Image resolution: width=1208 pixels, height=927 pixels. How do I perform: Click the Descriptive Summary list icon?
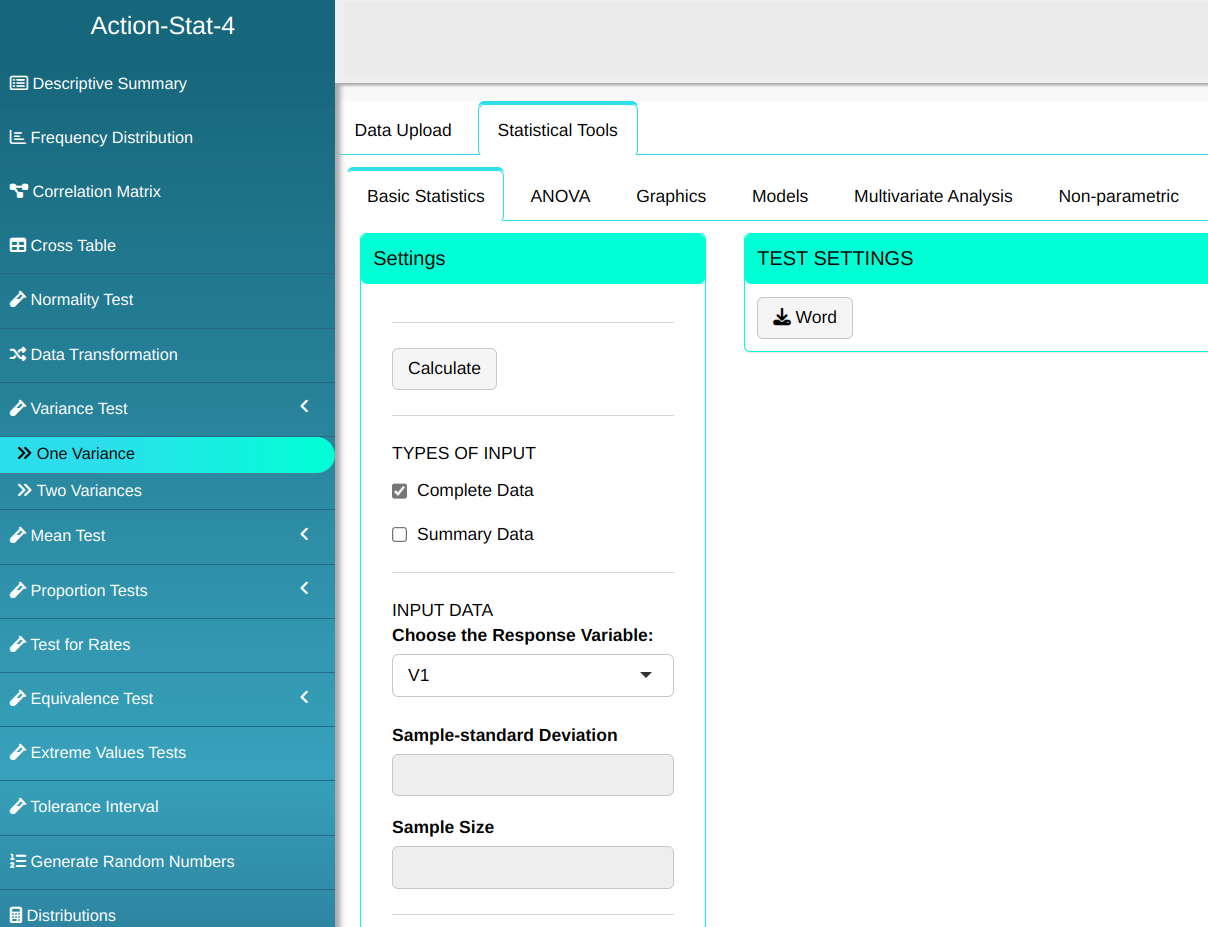click(x=18, y=84)
